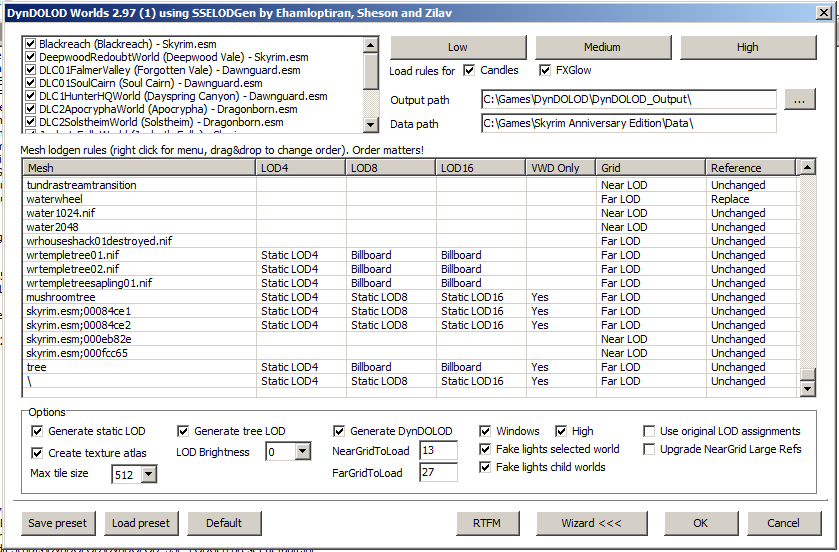Screen dimensions: 839x552
Task: Toggle the Windows checkbox
Action: (485, 431)
